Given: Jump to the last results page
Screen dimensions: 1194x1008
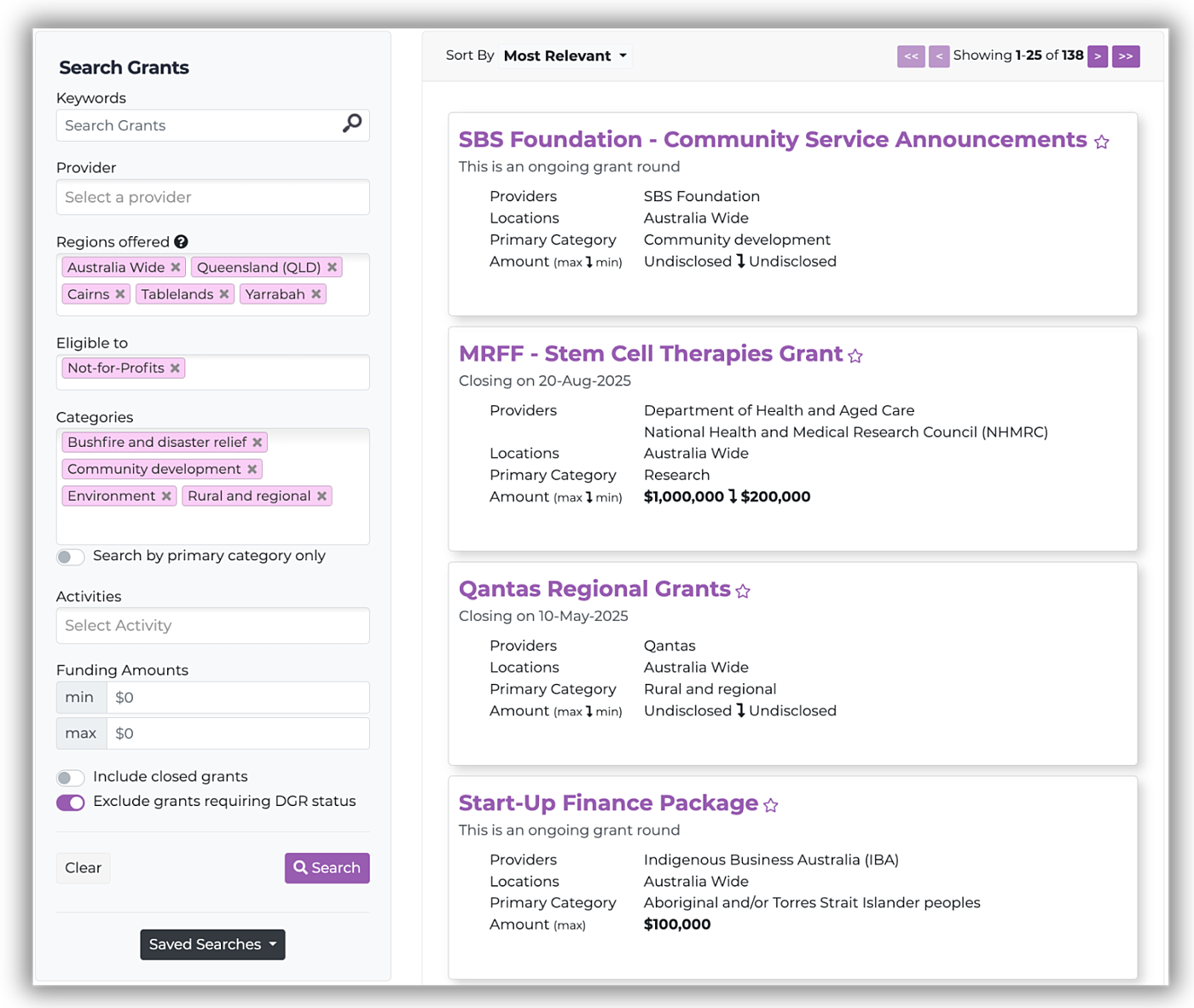Looking at the screenshot, I should click(x=1126, y=56).
